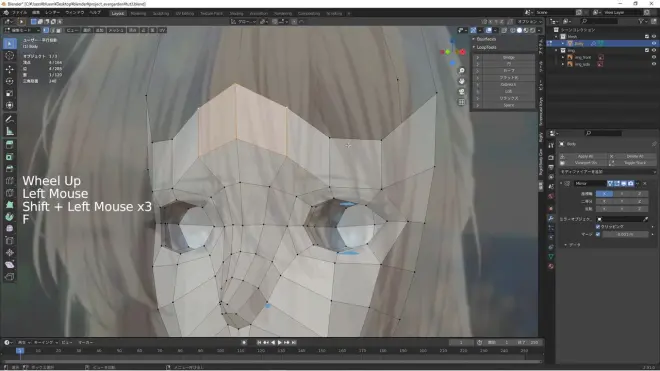The height and width of the screenshot is (371, 660).
Task: Select the Move tool
Action: tap(10, 69)
